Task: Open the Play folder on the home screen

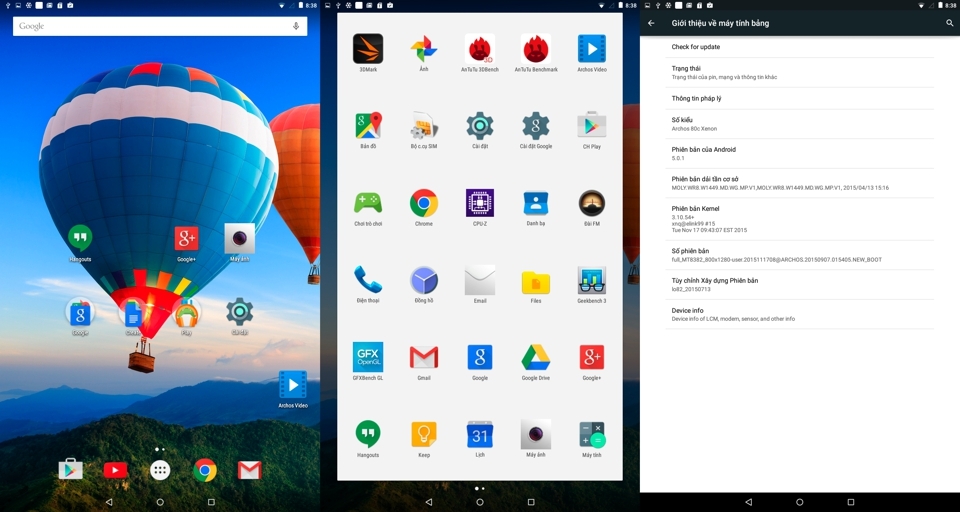Action: click(x=186, y=312)
